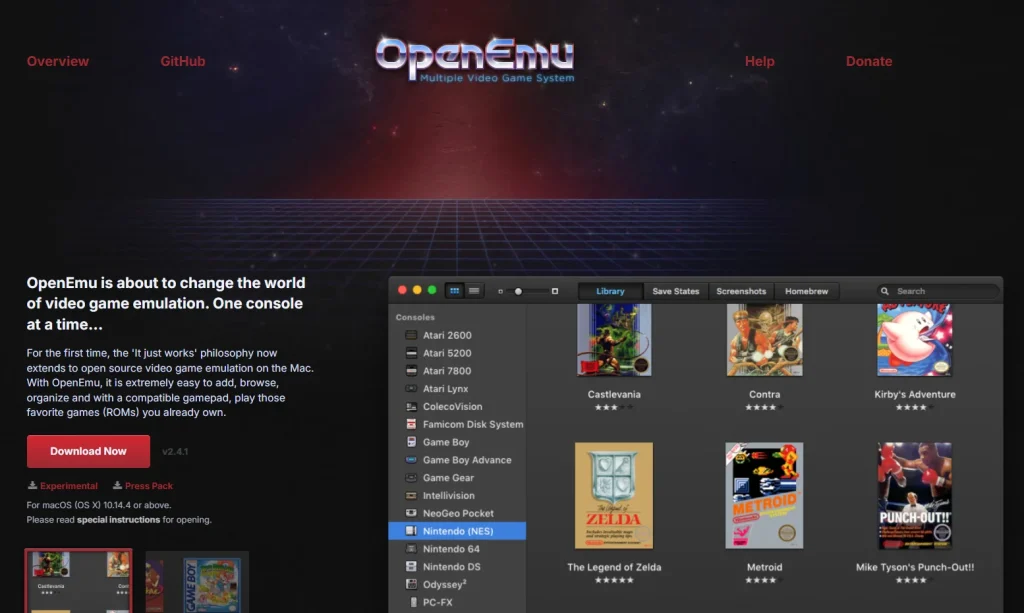Select the NeoGeo Pocket console icon
This screenshot has height=613, width=1024.
411,513
